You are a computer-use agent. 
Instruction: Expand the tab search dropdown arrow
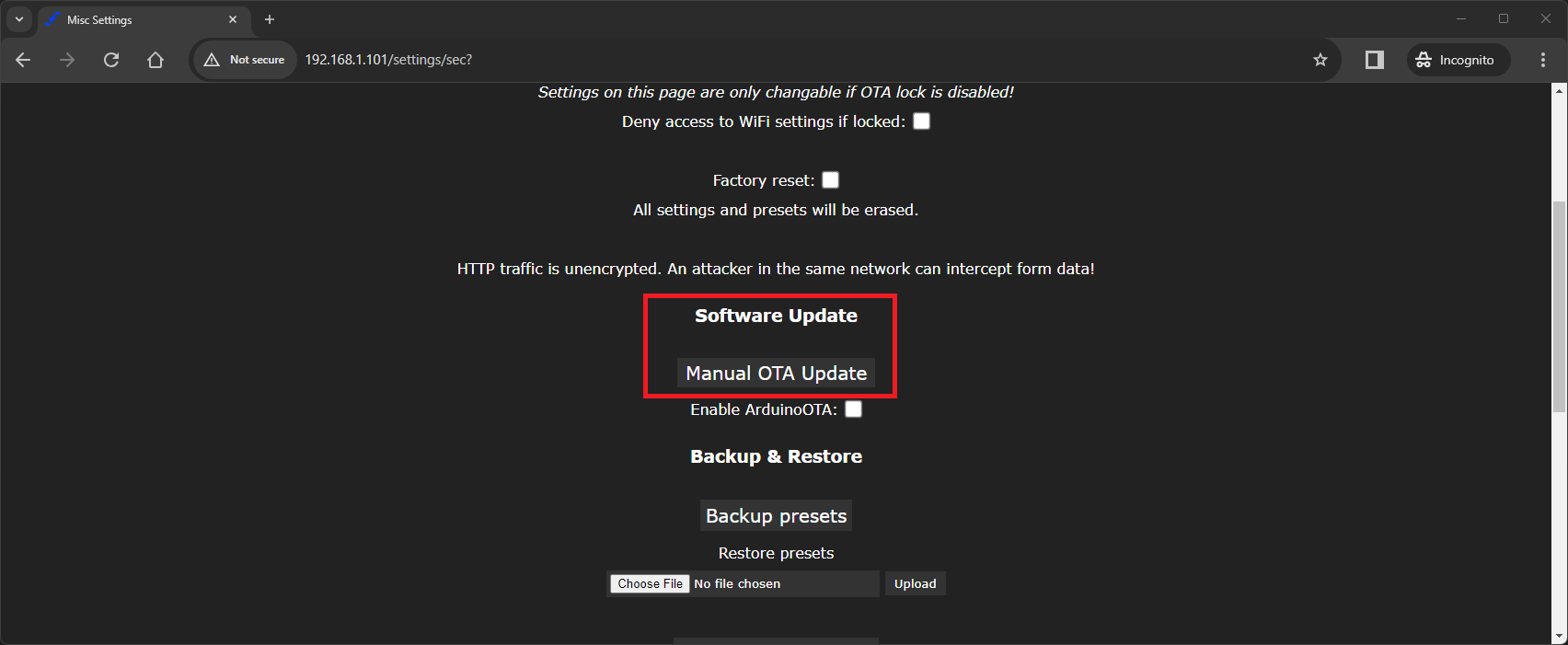(x=19, y=19)
